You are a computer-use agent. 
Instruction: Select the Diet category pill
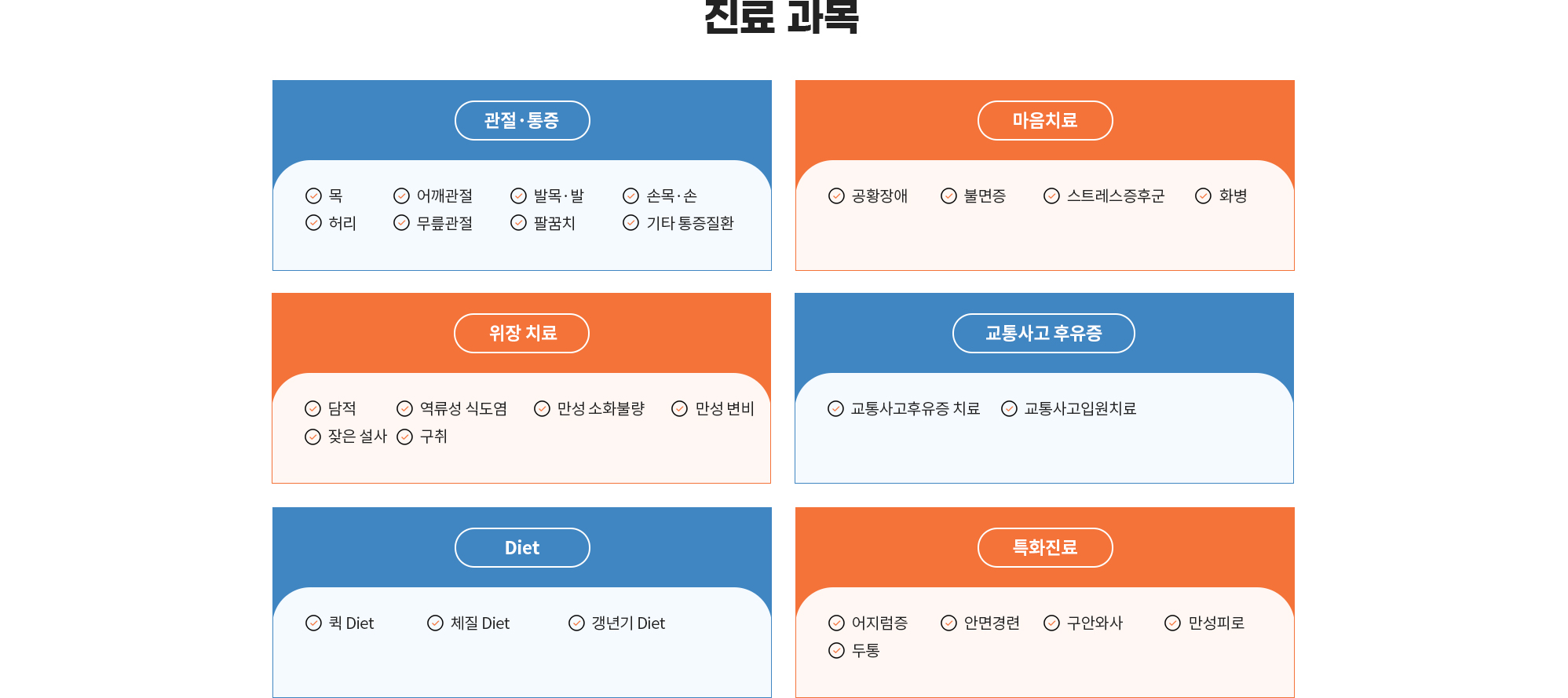coord(522,547)
